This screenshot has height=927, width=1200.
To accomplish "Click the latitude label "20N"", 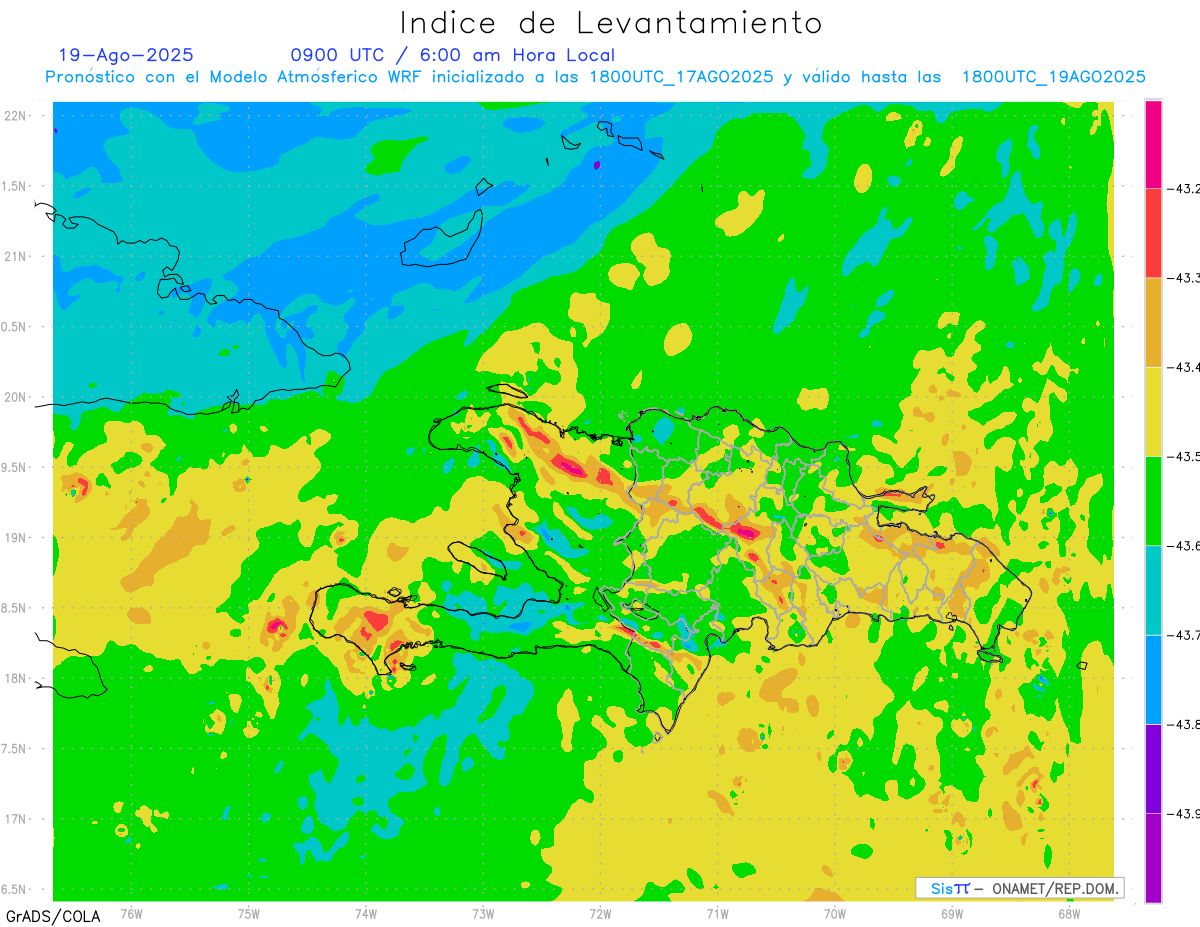I will pyautogui.click(x=17, y=398).
